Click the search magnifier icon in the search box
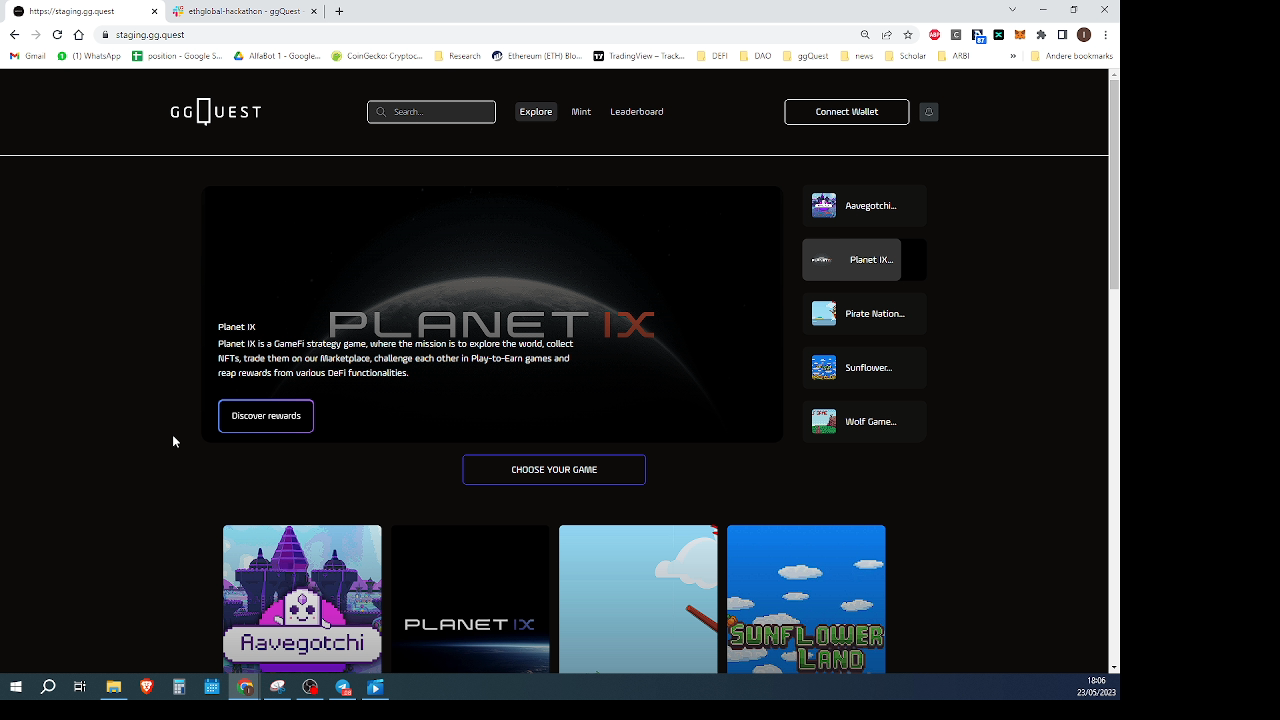The height and width of the screenshot is (720, 1280). (x=381, y=112)
